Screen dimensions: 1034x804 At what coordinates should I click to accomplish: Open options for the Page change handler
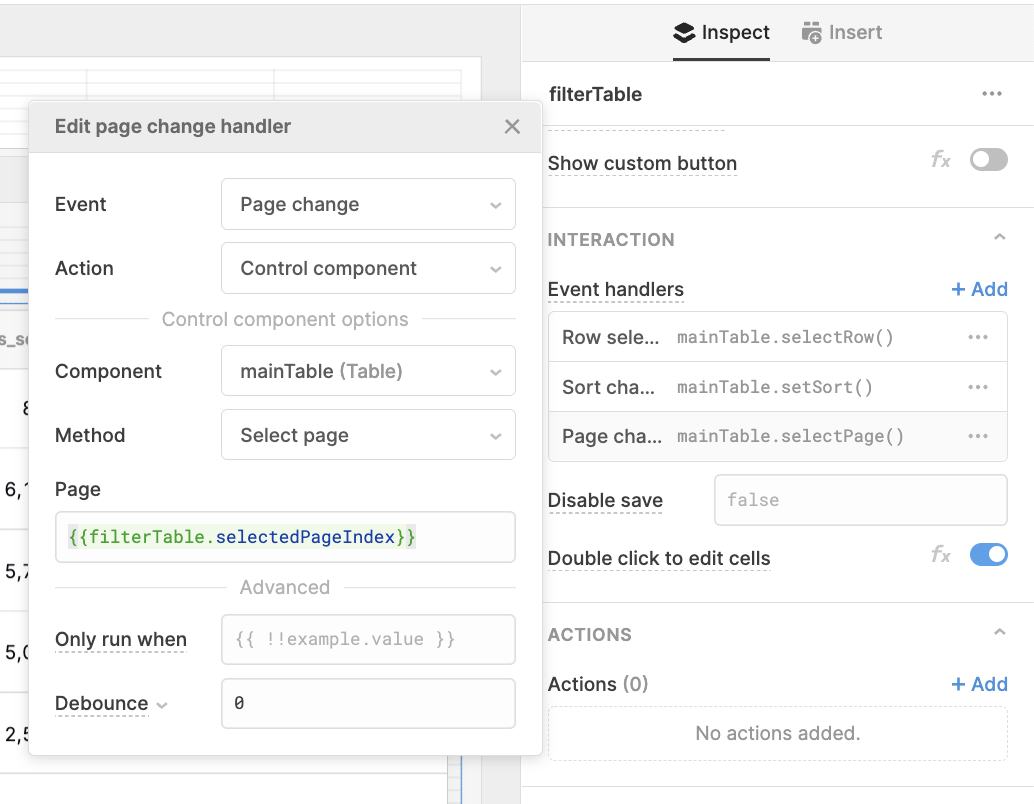pyautogui.click(x=977, y=437)
